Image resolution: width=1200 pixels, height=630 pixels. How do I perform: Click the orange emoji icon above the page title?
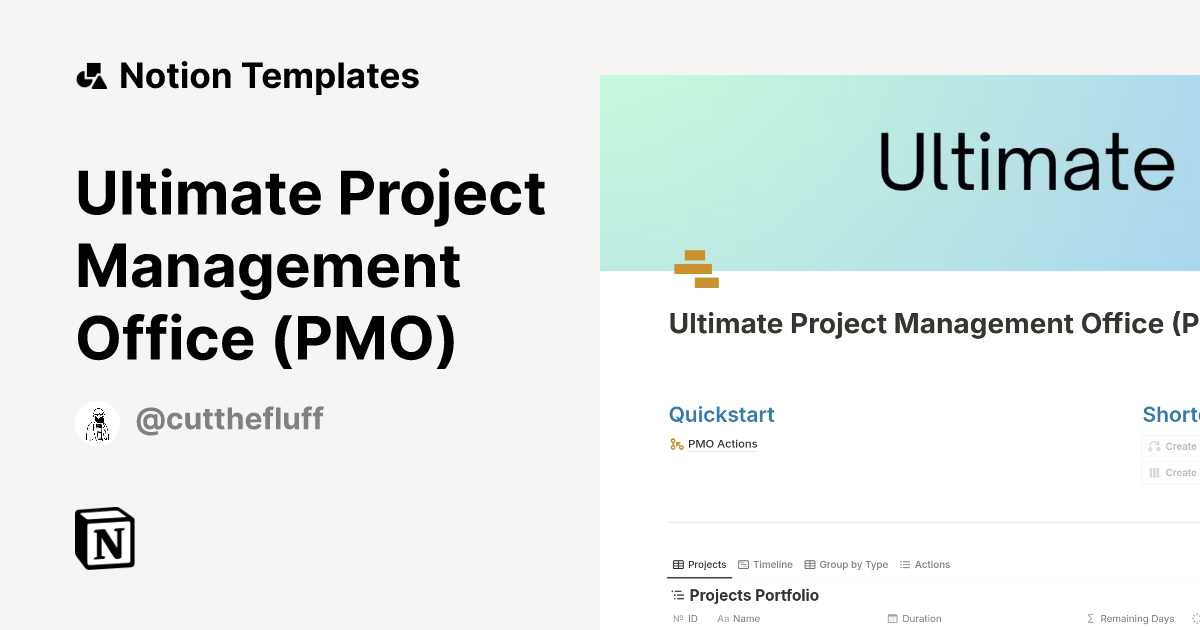pos(696,268)
